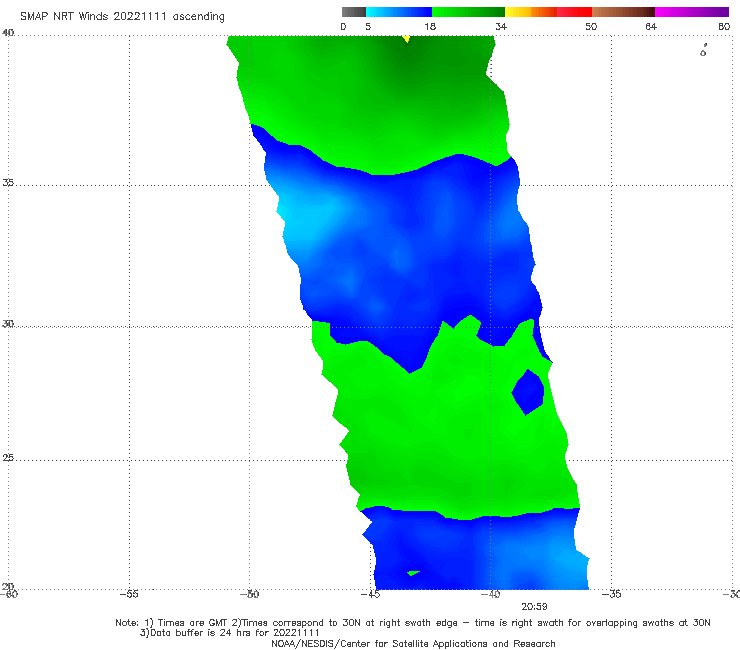Click the color bar label '5'
Screen dimensions: 740x650
tap(368, 27)
